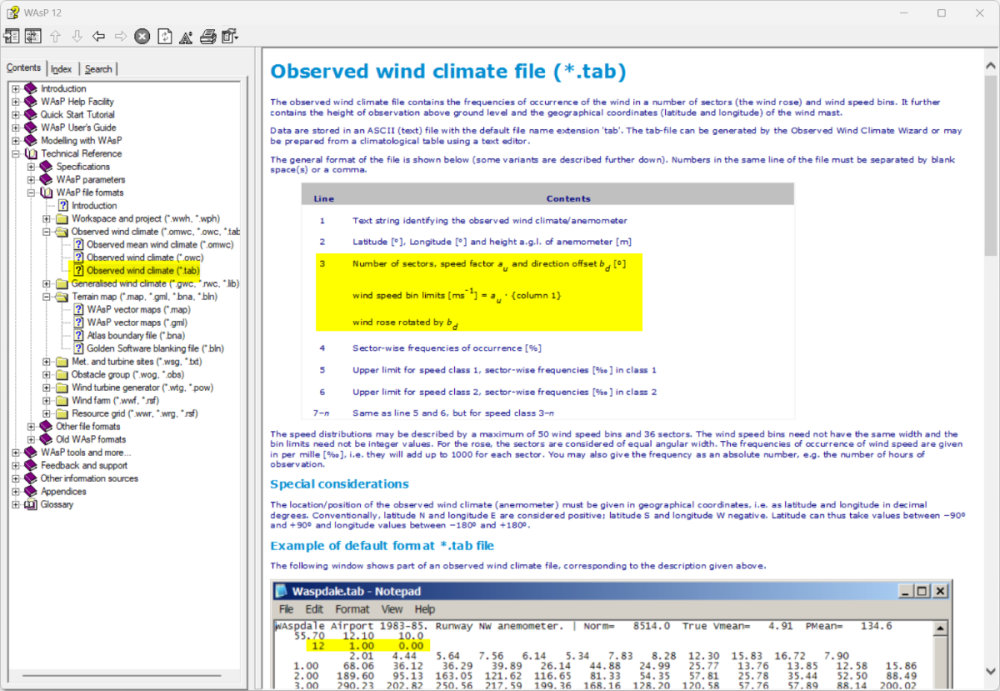1000x691 pixels.
Task: Click the Hide navigation pane toolbar icon
Action: tap(12, 37)
